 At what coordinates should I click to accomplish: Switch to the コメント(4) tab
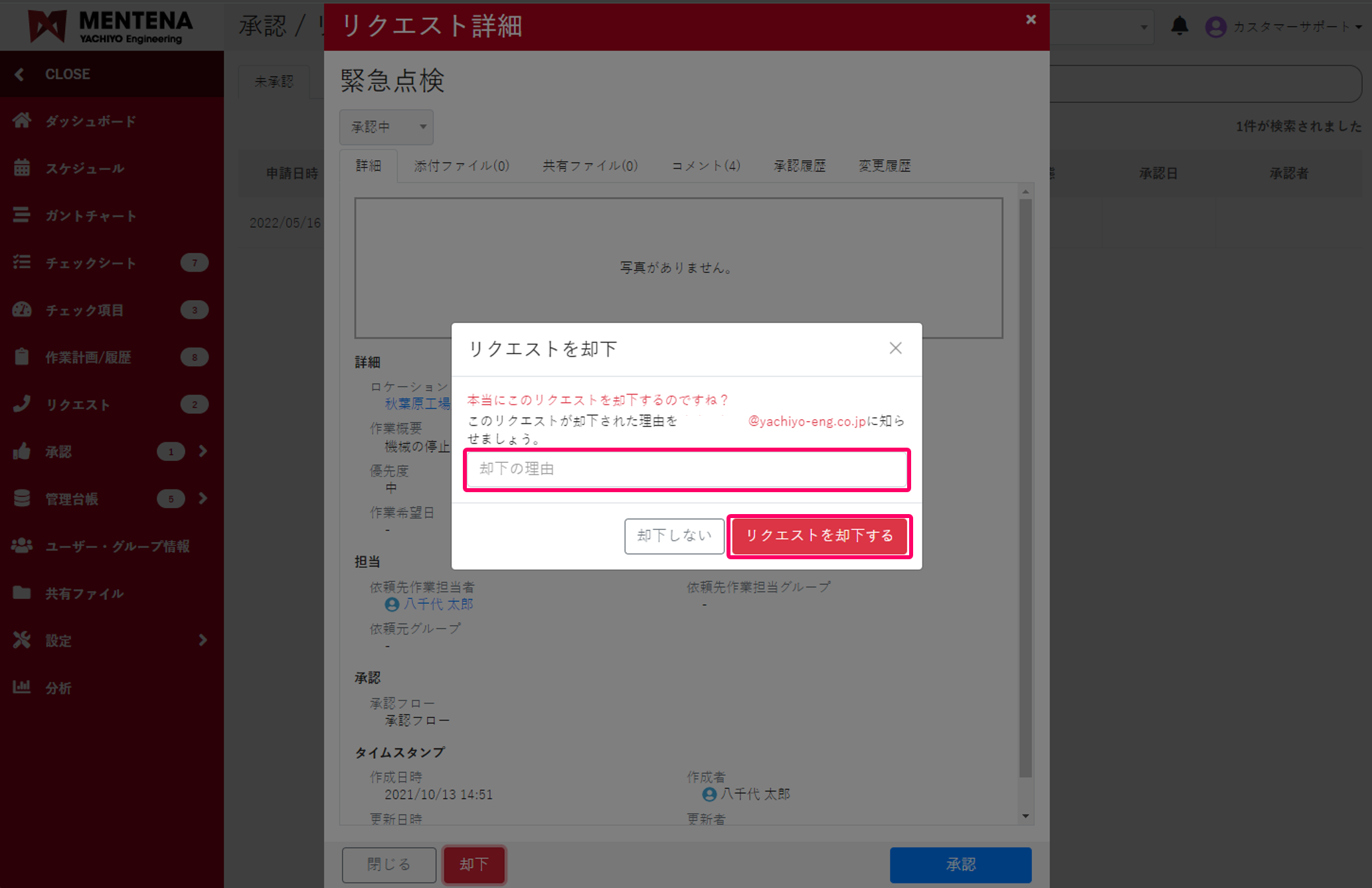[x=705, y=166]
